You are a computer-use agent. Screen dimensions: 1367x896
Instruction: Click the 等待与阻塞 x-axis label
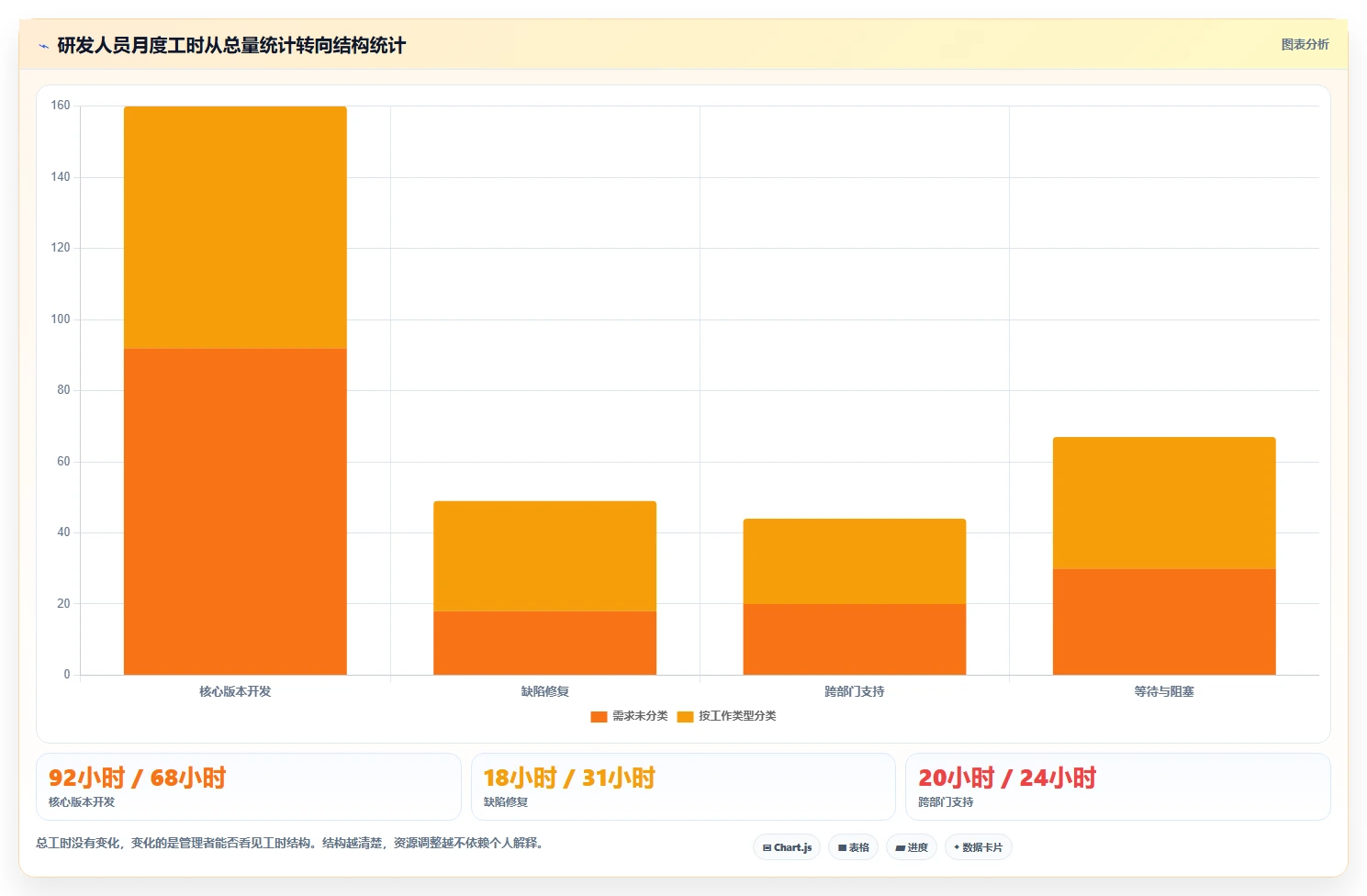[1164, 691]
